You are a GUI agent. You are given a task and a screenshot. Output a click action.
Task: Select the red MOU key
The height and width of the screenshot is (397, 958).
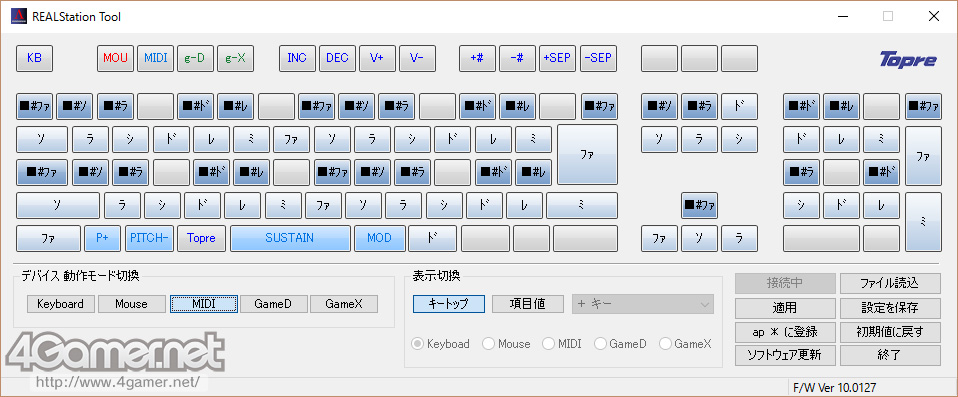[115, 59]
